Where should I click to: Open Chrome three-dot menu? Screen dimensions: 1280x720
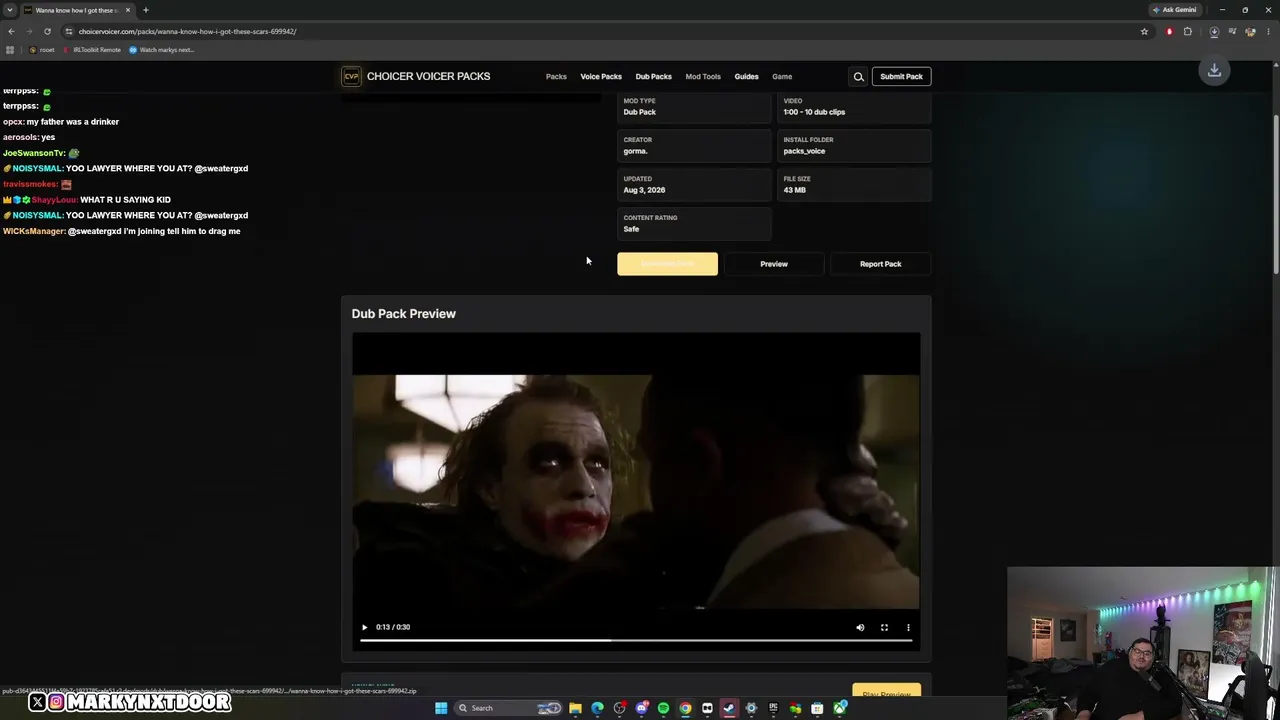(x=1268, y=31)
